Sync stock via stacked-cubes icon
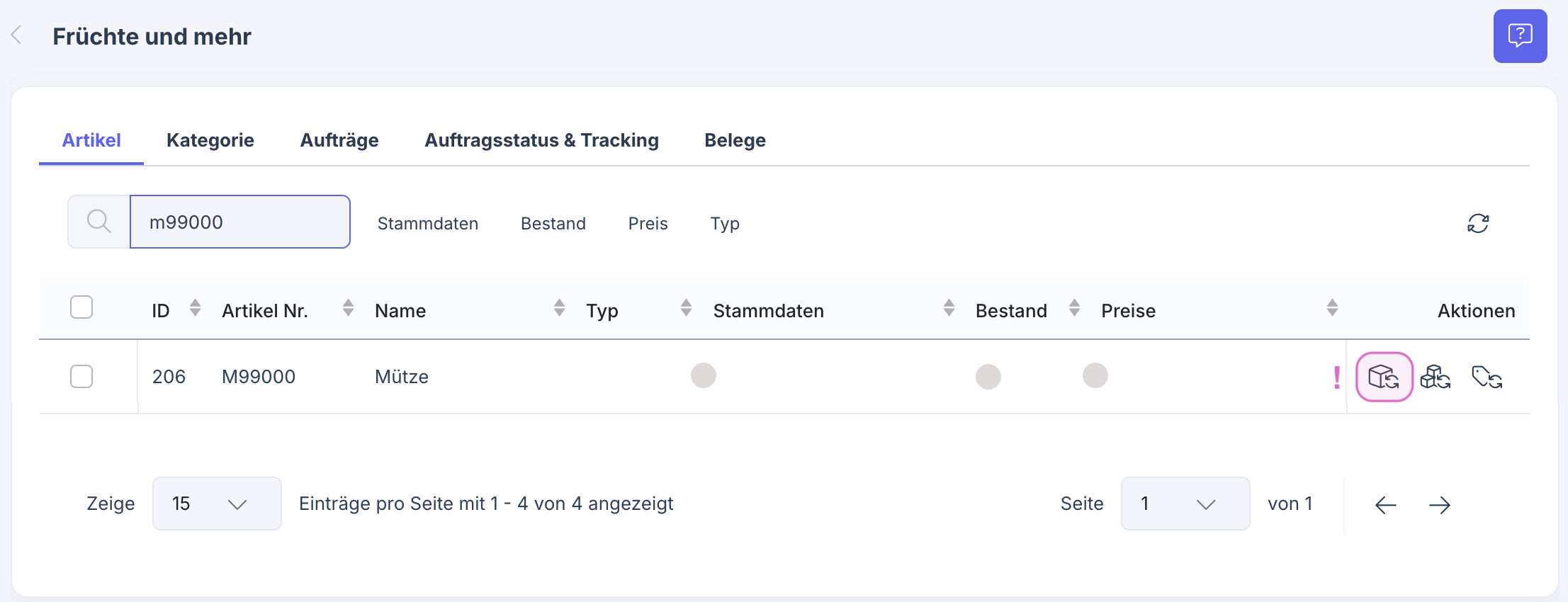 1436,377
